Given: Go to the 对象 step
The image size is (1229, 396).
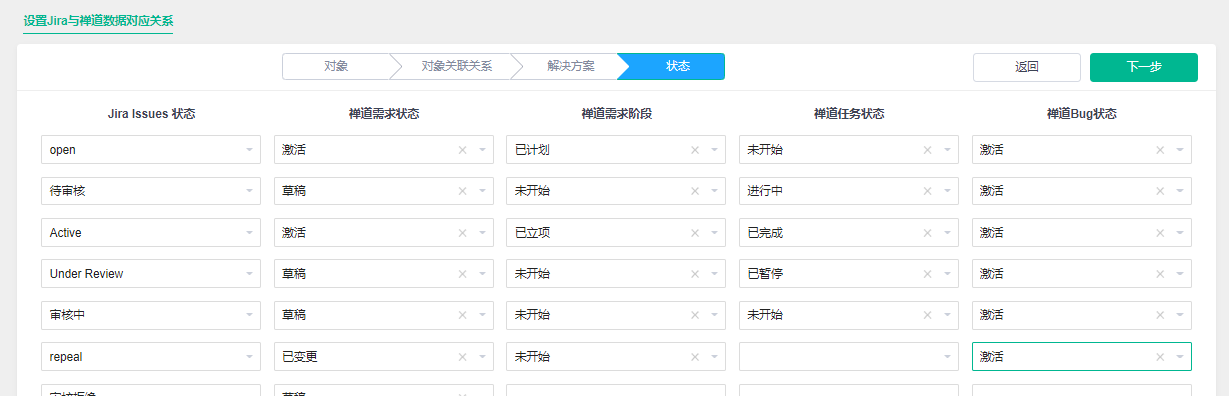Looking at the screenshot, I should tap(336, 66).
